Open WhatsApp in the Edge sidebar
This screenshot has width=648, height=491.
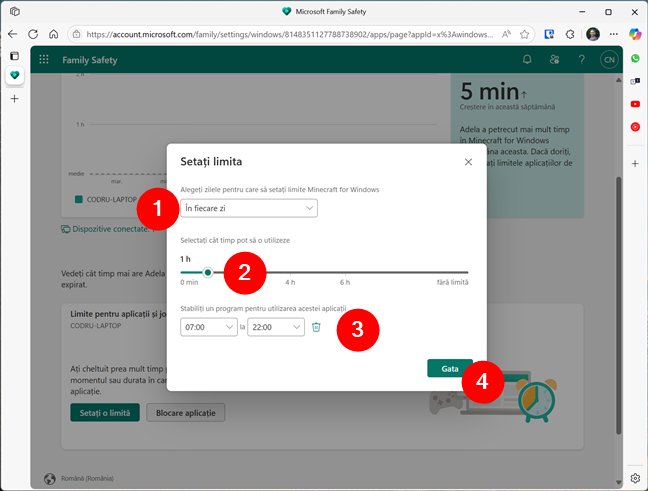tap(635, 58)
